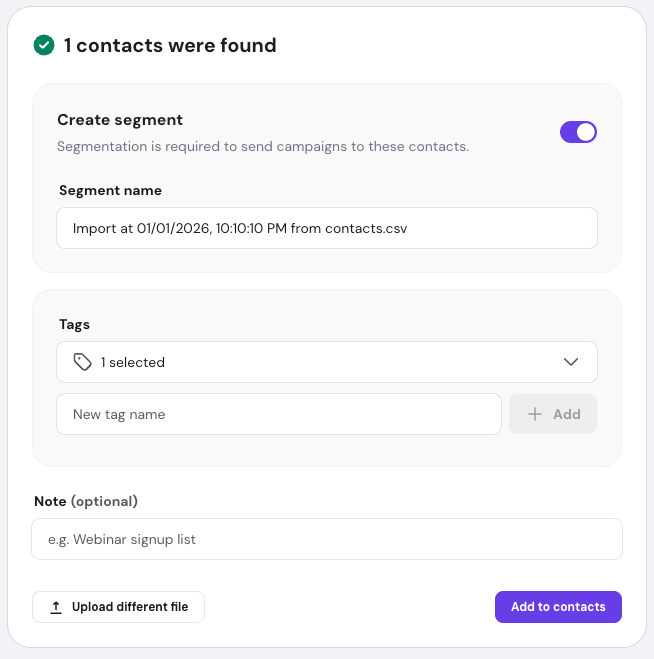Click into the New tag name field

(x=278, y=414)
